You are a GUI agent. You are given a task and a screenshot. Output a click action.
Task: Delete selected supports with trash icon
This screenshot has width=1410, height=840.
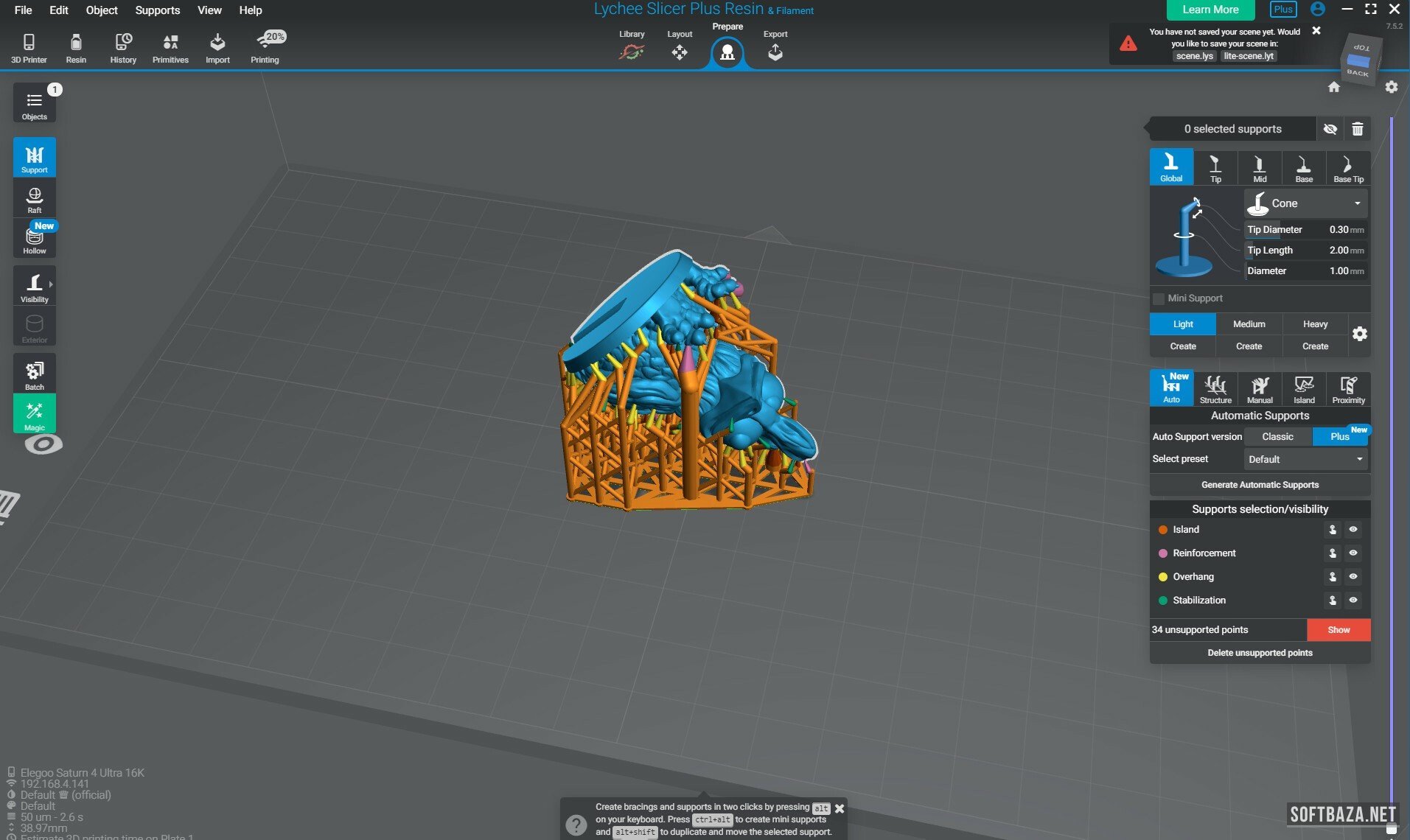(1357, 129)
